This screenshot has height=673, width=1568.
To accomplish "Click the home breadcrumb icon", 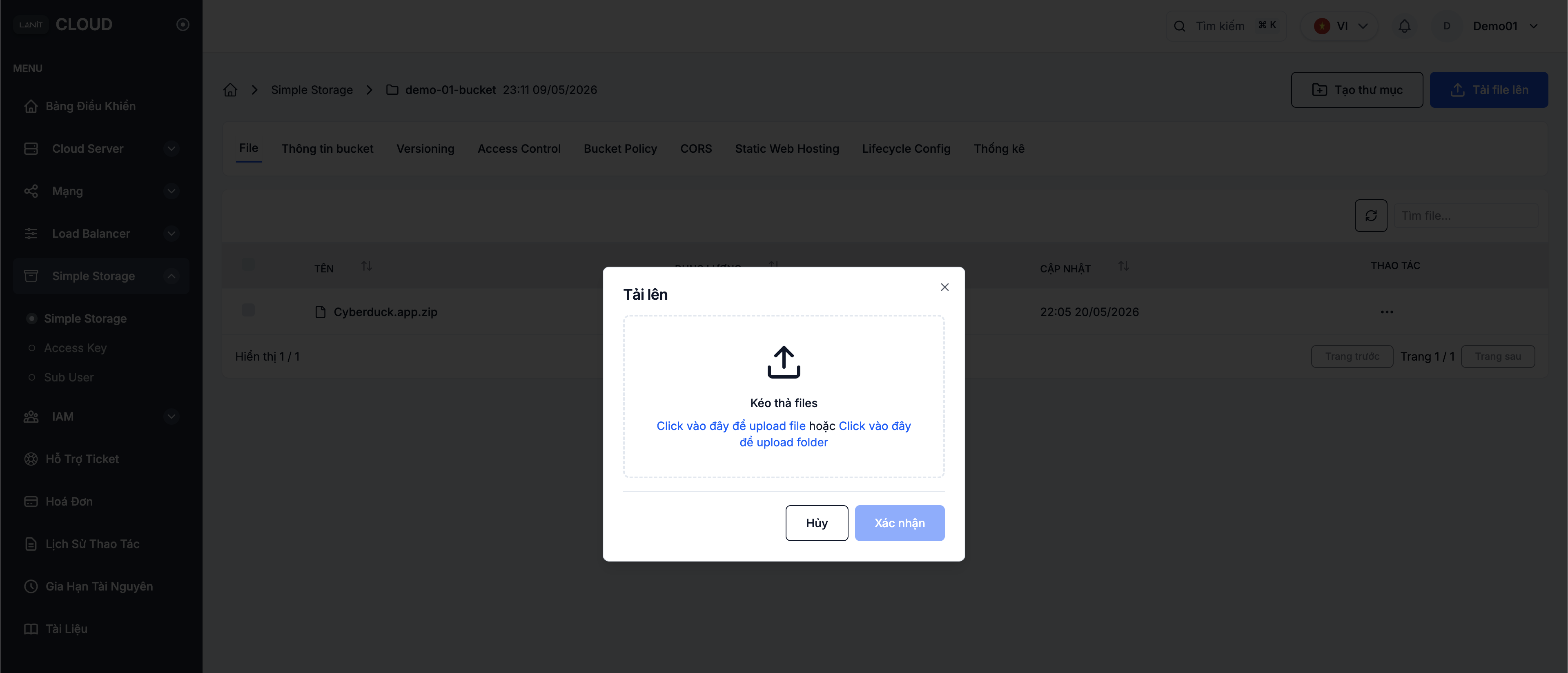I will click(230, 90).
